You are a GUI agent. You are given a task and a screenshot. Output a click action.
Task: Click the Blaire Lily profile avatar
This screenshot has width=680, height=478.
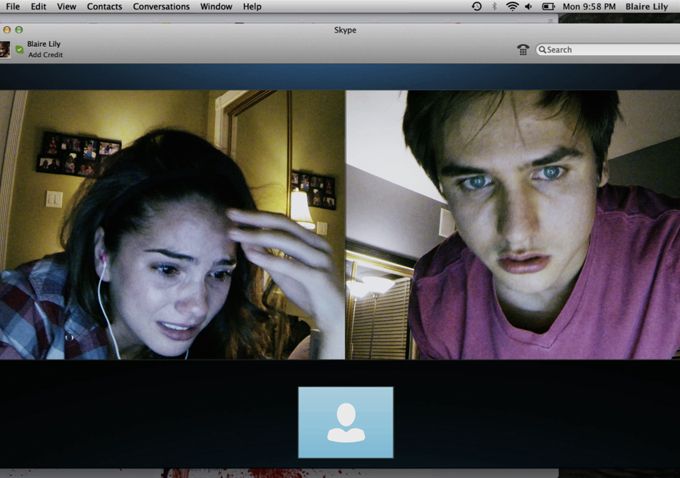(x=5, y=49)
